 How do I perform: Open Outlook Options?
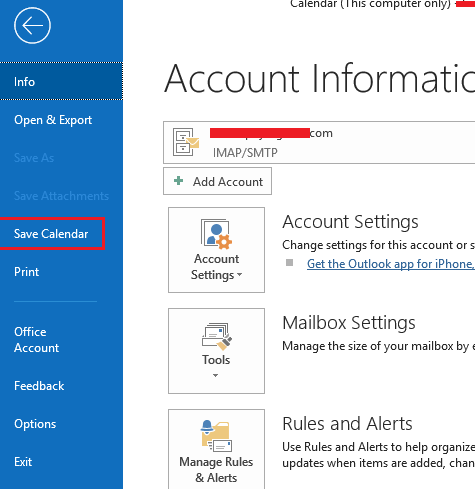pos(35,424)
